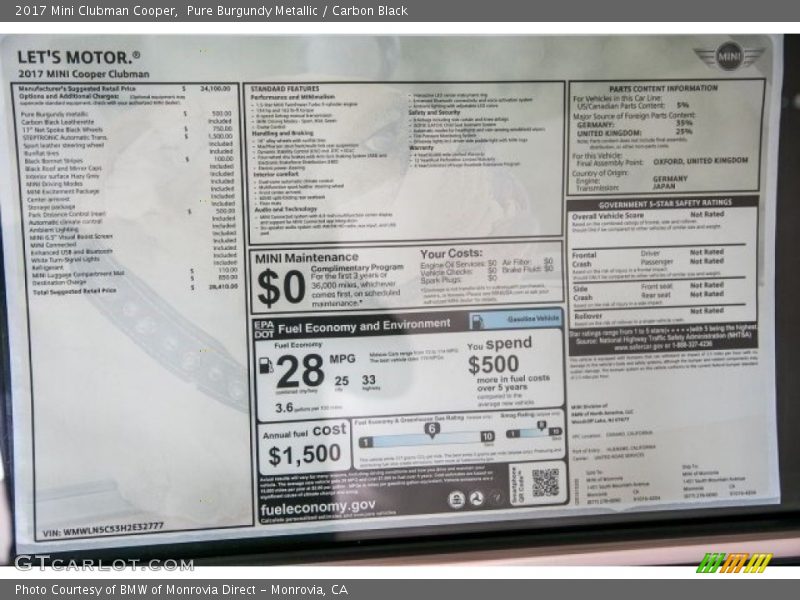800x600 pixels.
Task: Click the 'Pure Burgundy metallic' option row
Action: coord(126,114)
